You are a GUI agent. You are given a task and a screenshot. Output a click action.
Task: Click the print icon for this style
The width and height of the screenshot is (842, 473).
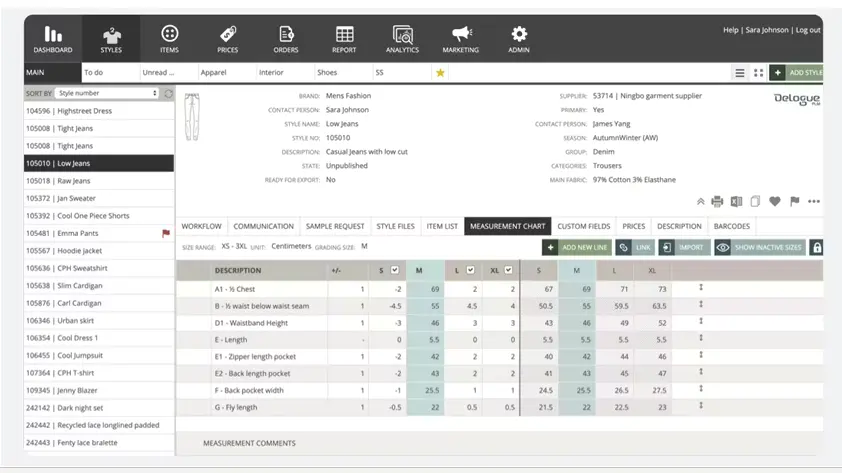click(717, 202)
